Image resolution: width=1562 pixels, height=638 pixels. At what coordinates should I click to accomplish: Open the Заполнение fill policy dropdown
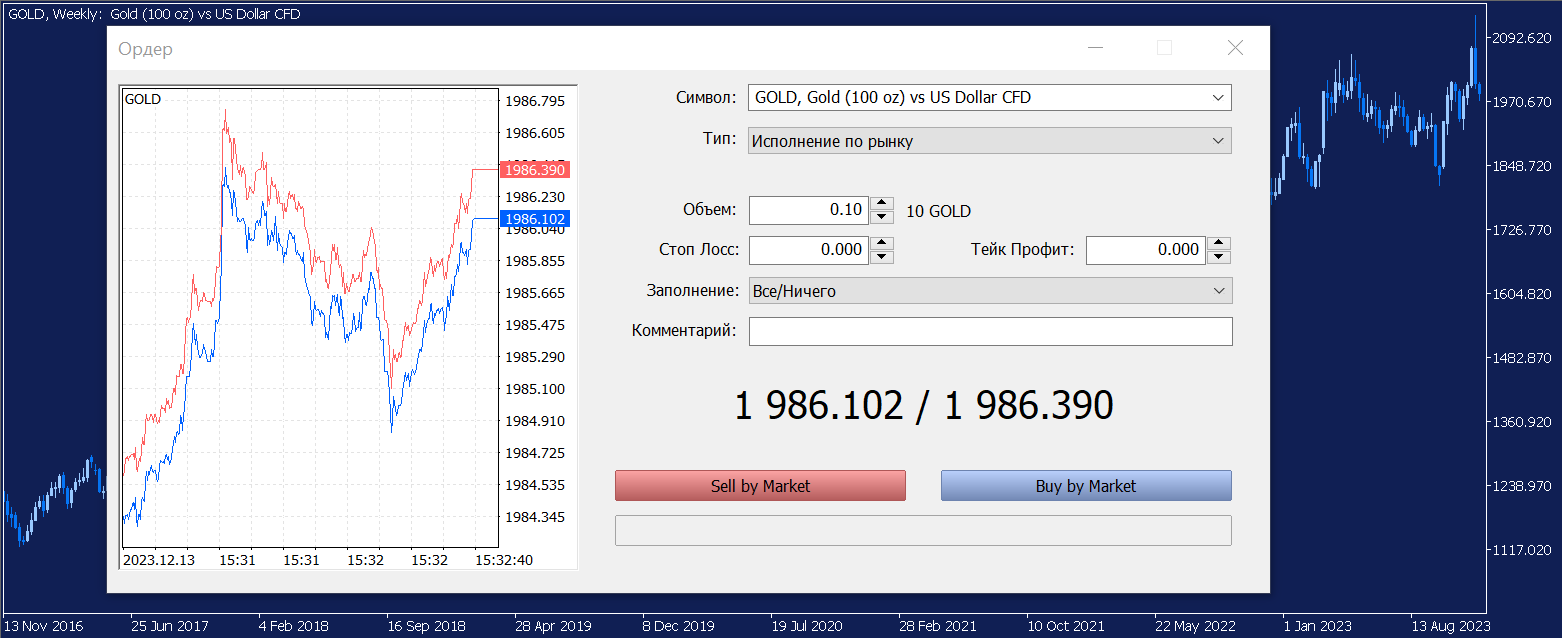point(990,291)
